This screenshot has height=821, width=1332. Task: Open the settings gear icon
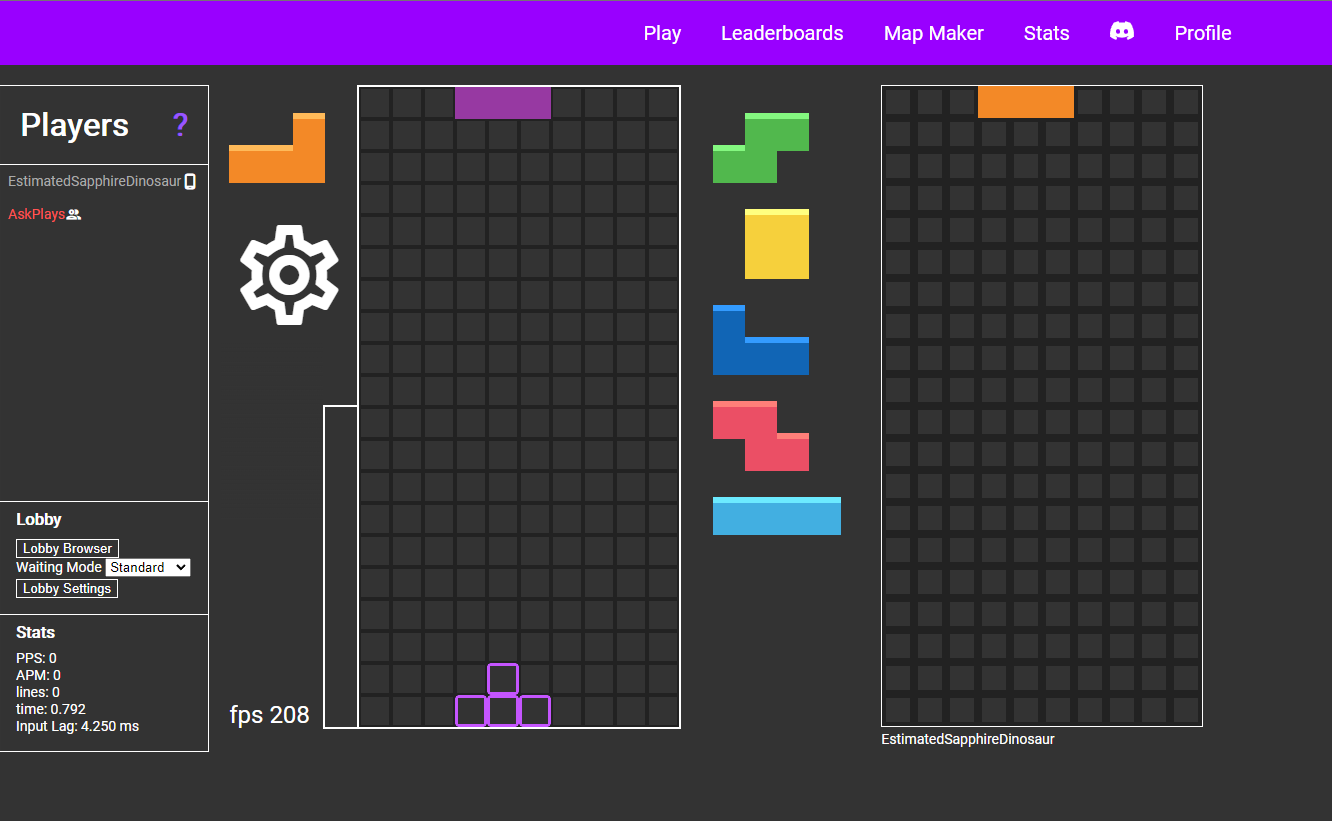click(x=289, y=274)
